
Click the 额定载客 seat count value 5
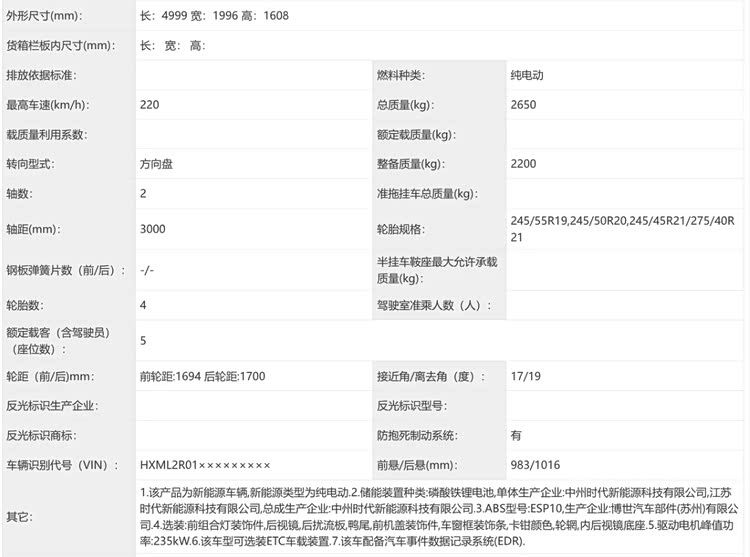[144, 340]
